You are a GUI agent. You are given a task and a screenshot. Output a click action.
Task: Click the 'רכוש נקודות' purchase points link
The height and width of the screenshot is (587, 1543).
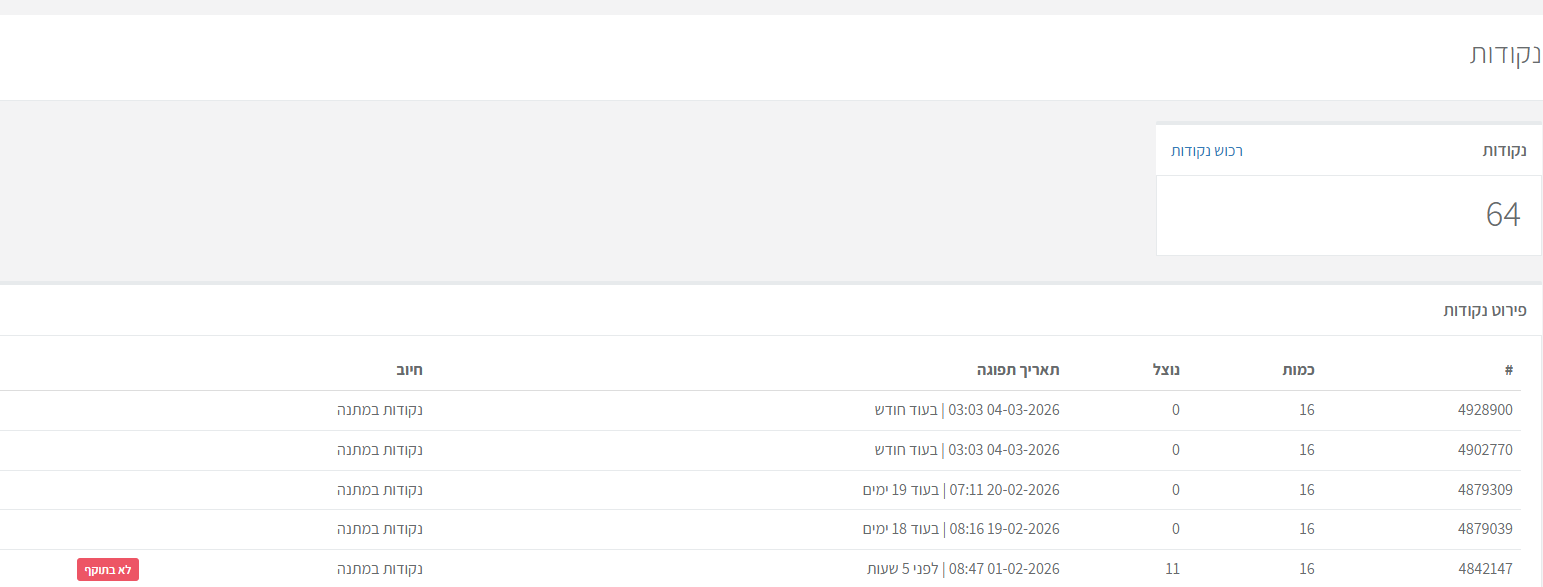tap(1207, 151)
